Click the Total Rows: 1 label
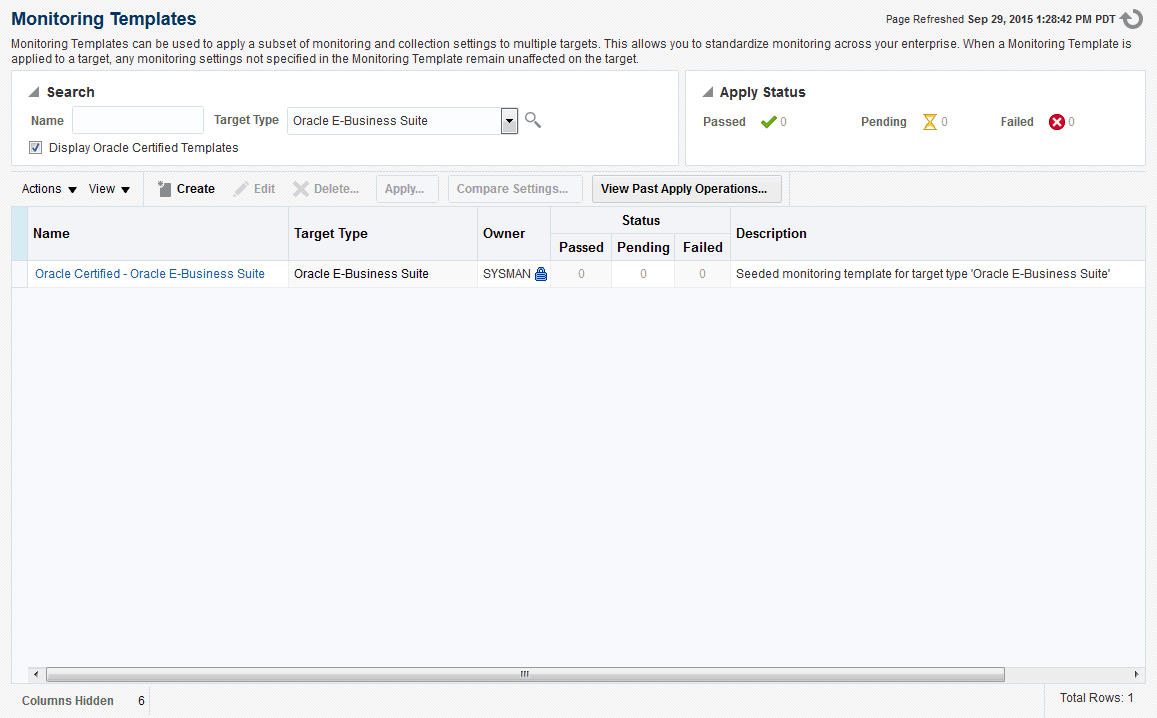Image resolution: width=1157 pixels, height=718 pixels. [x=1096, y=697]
